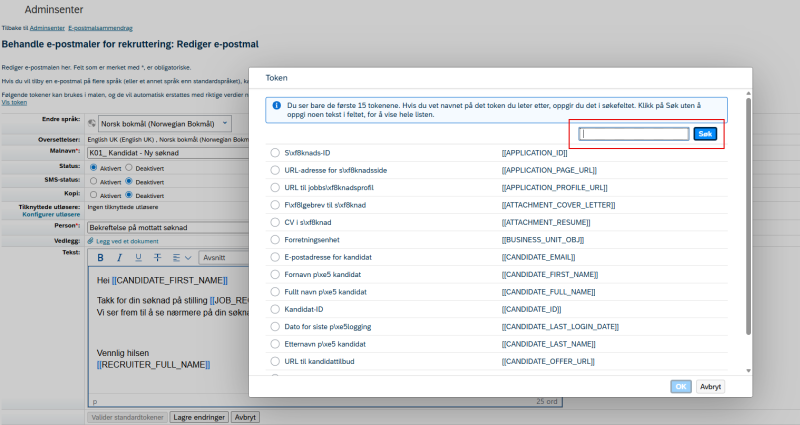Click the Token dialog scrollbar up arrow
This screenshot has width=800, height=425.
(x=748, y=94)
